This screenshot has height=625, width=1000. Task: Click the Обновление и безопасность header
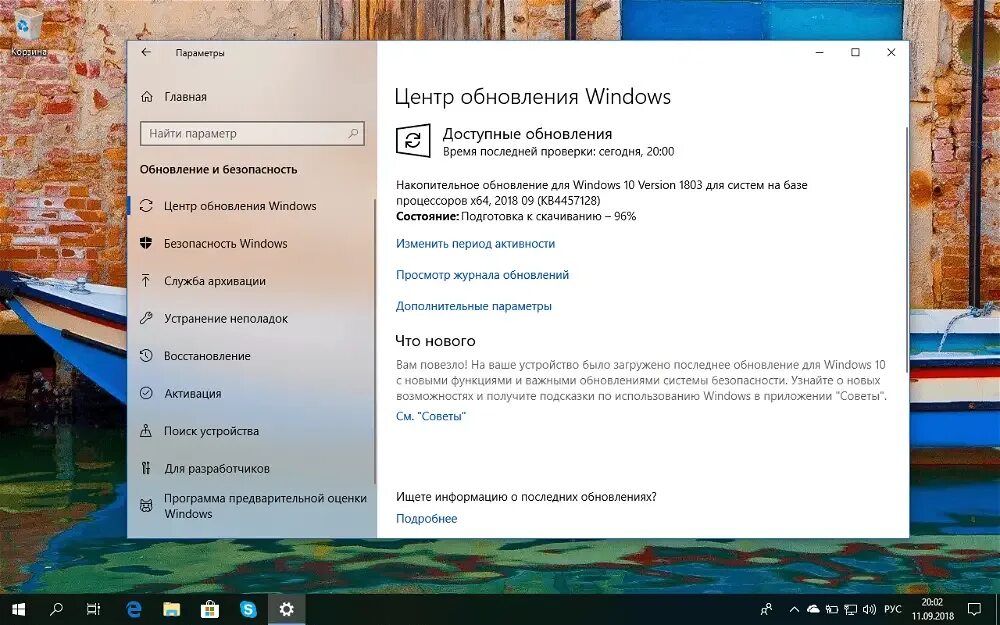(x=218, y=170)
